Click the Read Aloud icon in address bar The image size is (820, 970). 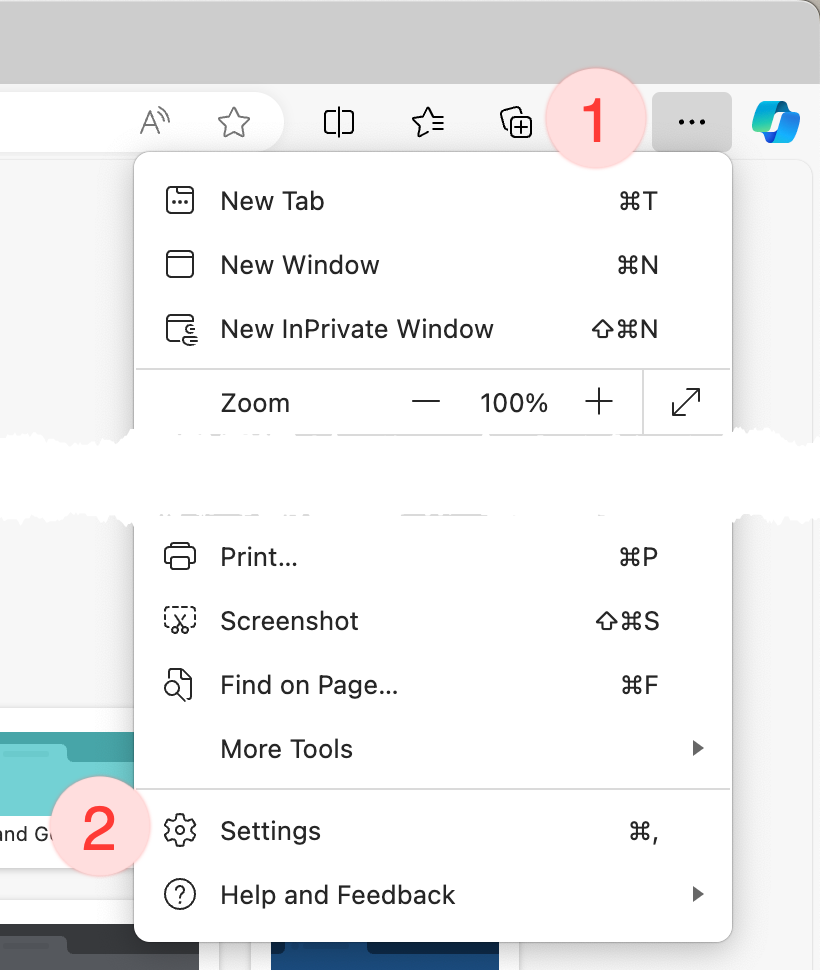154,123
